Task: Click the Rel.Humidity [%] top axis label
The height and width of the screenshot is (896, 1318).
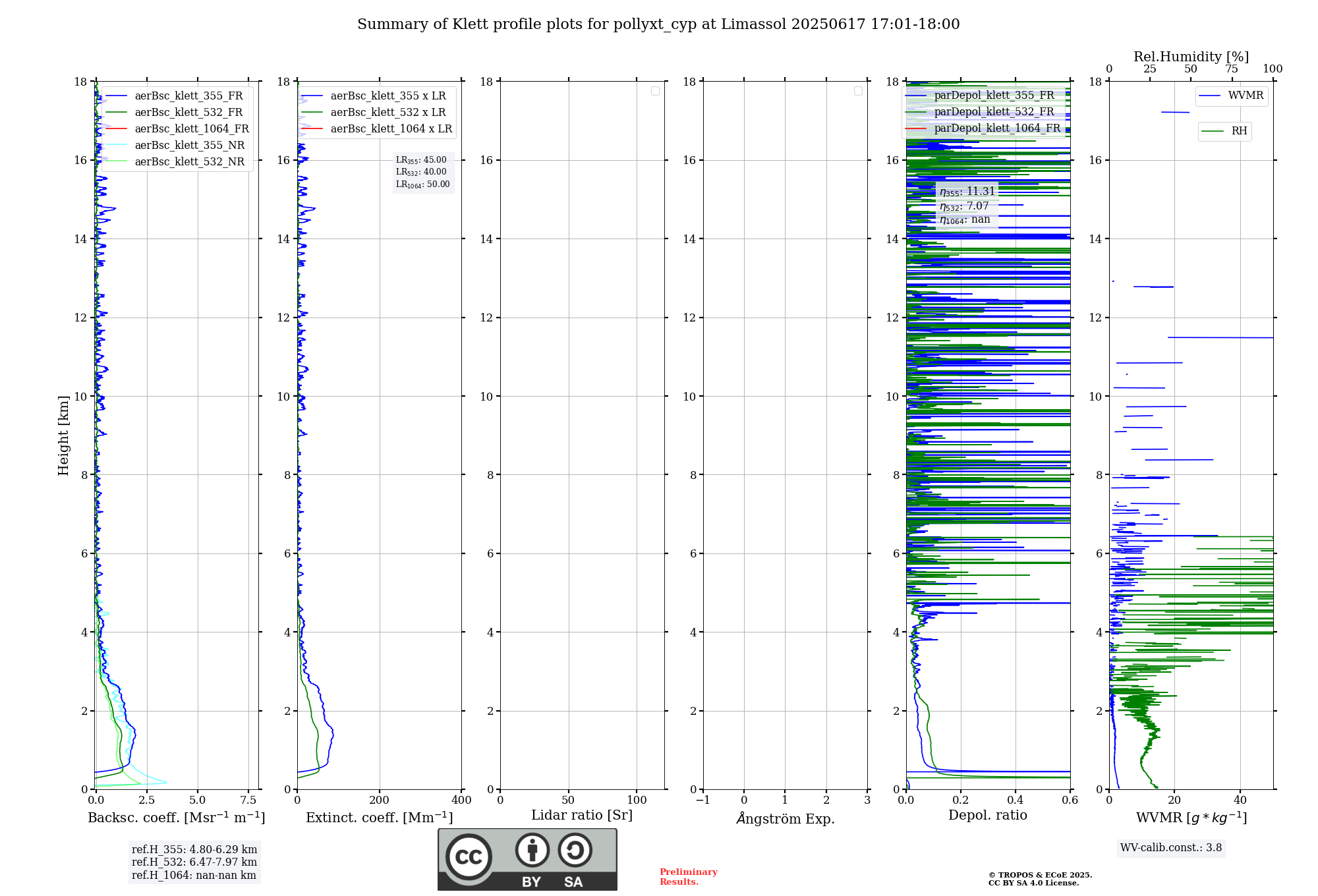Action: coord(1191,57)
